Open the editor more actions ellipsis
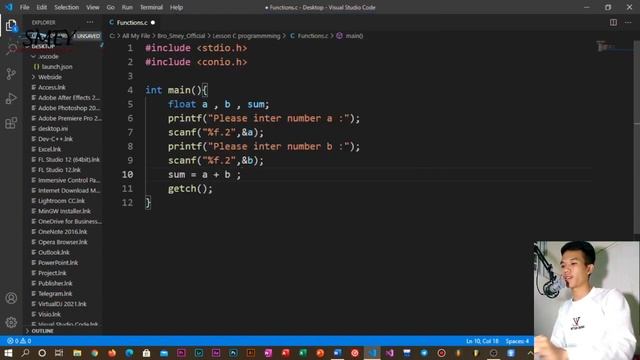 (628, 22)
